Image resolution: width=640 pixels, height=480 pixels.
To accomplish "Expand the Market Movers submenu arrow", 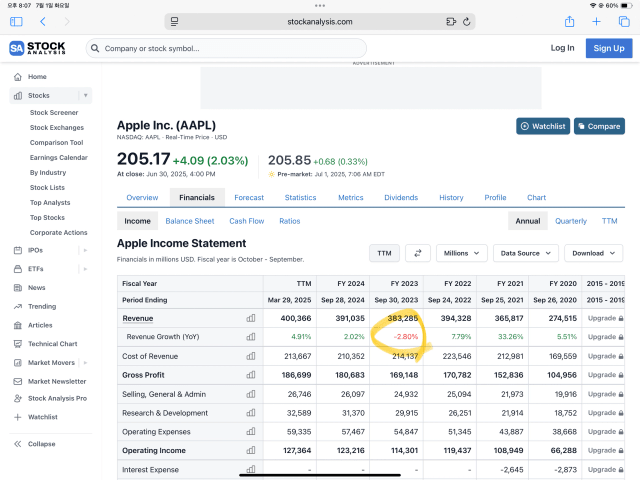I will [x=85, y=362].
